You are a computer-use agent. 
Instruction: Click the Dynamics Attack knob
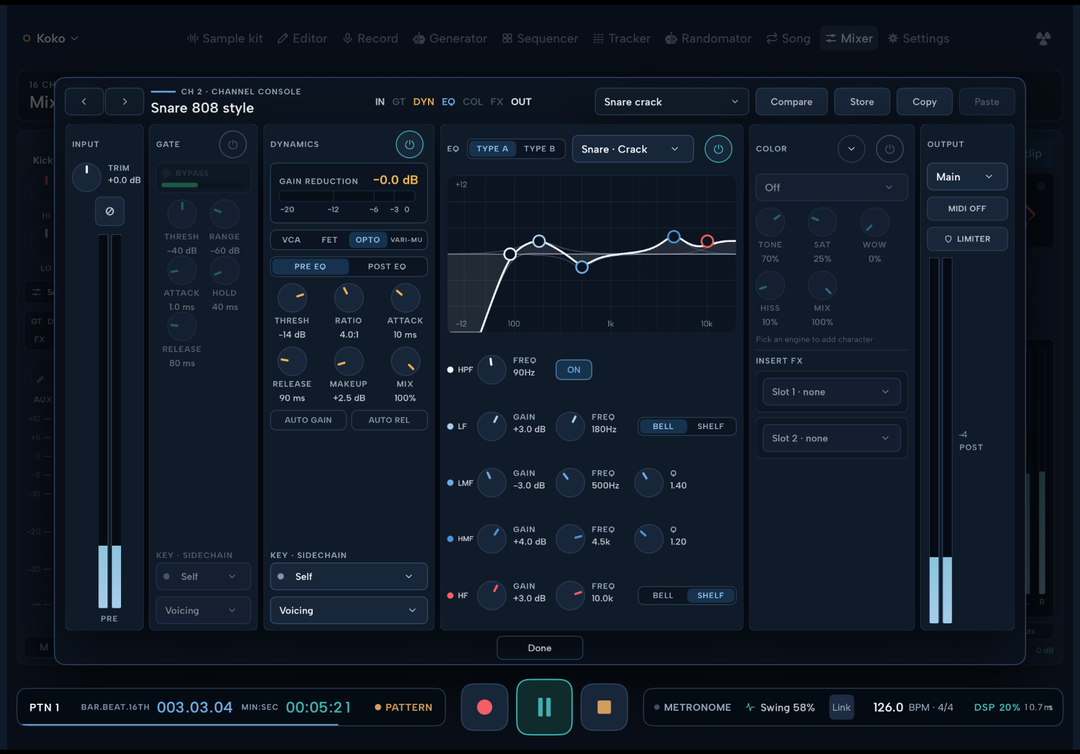tap(405, 298)
